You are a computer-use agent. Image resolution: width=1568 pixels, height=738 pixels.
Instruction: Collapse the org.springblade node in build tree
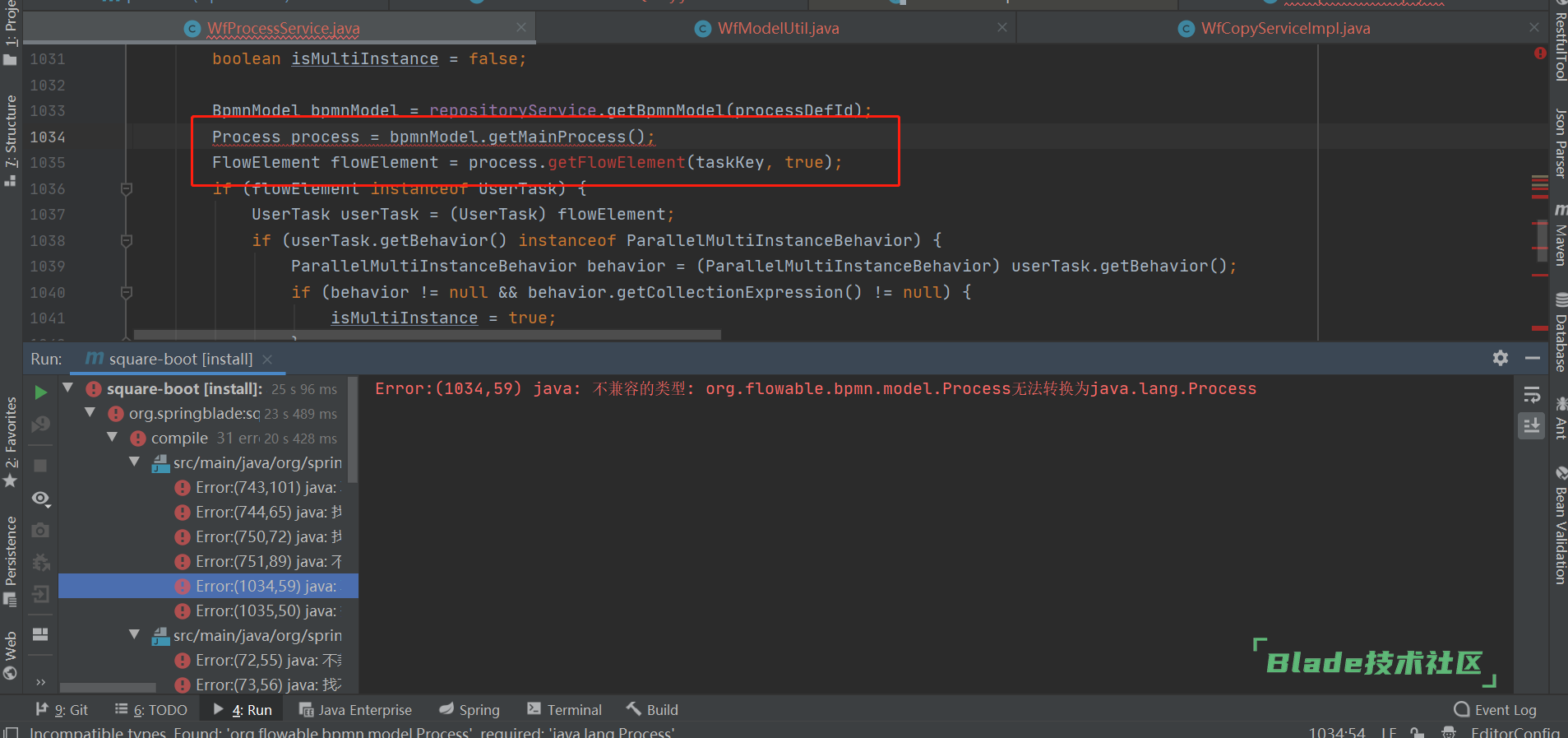coord(90,412)
